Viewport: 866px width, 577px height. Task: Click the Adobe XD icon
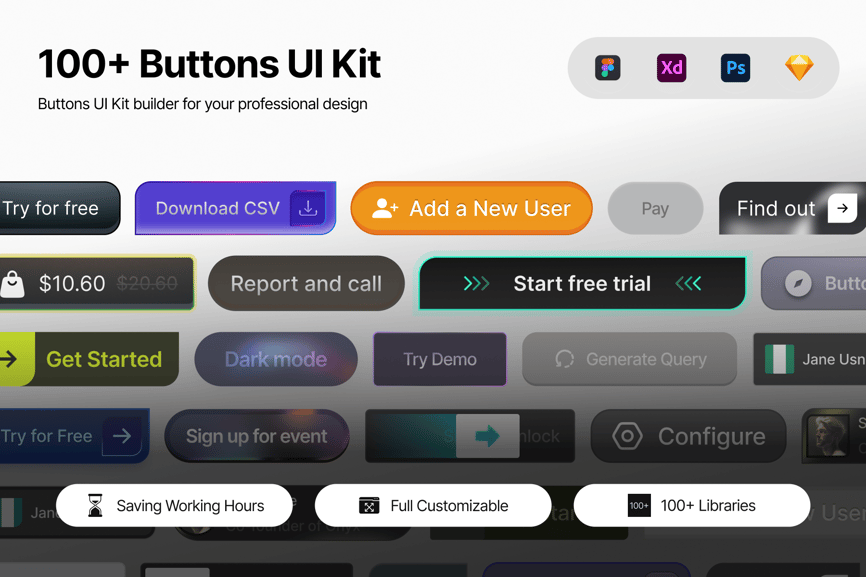tap(672, 68)
